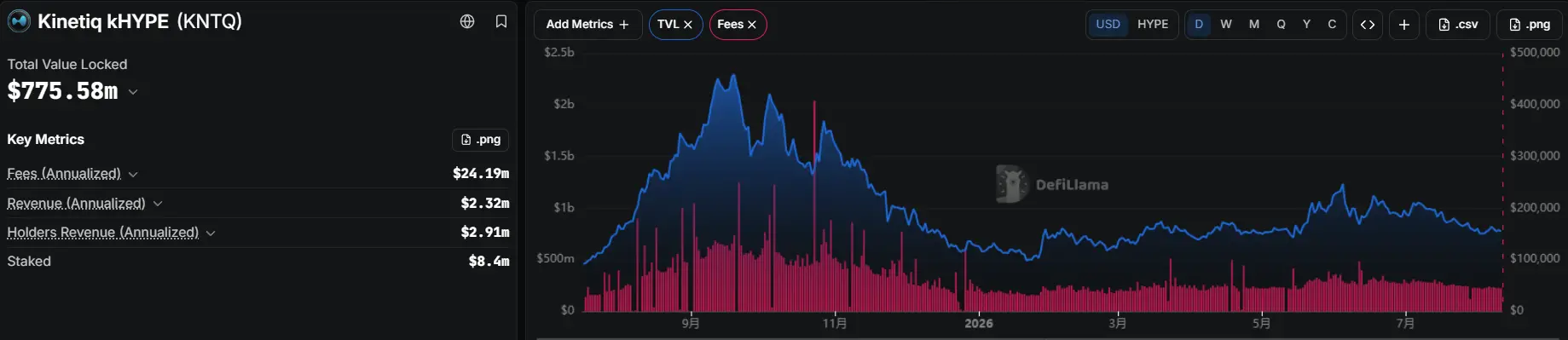Download the chart as .png
Screen dimensions: 1568x340
tap(1530, 25)
